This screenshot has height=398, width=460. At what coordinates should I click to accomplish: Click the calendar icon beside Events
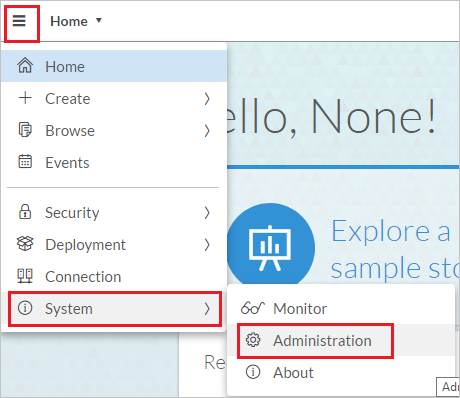click(x=25, y=161)
